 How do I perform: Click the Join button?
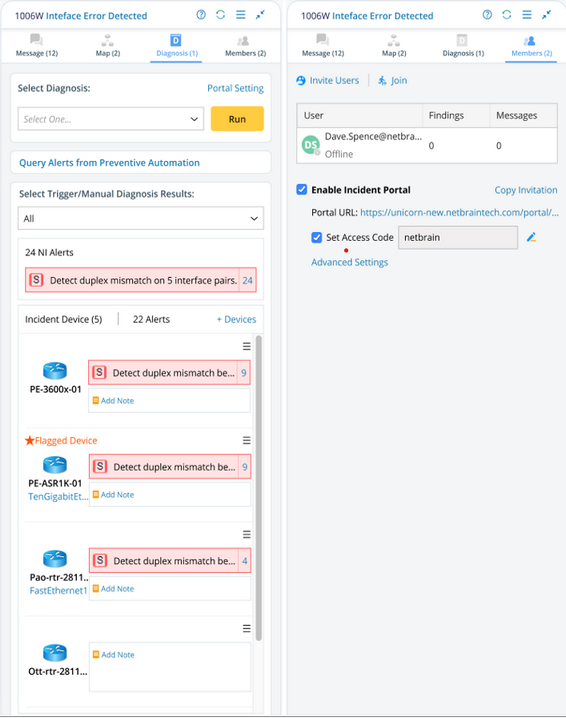pos(392,81)
